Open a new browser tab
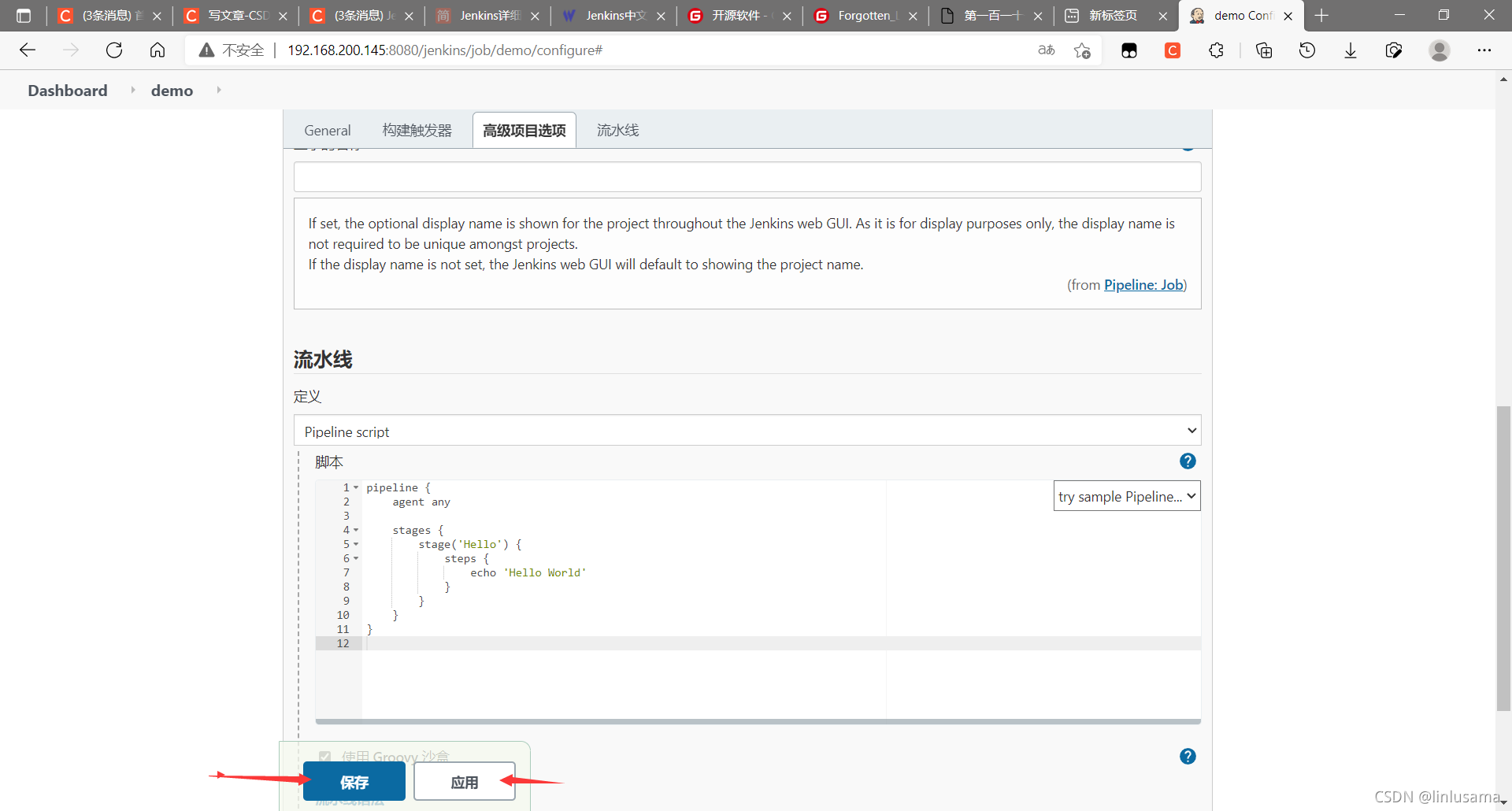The height and width of the screenshot is (811, 1512). [1321, 16]
